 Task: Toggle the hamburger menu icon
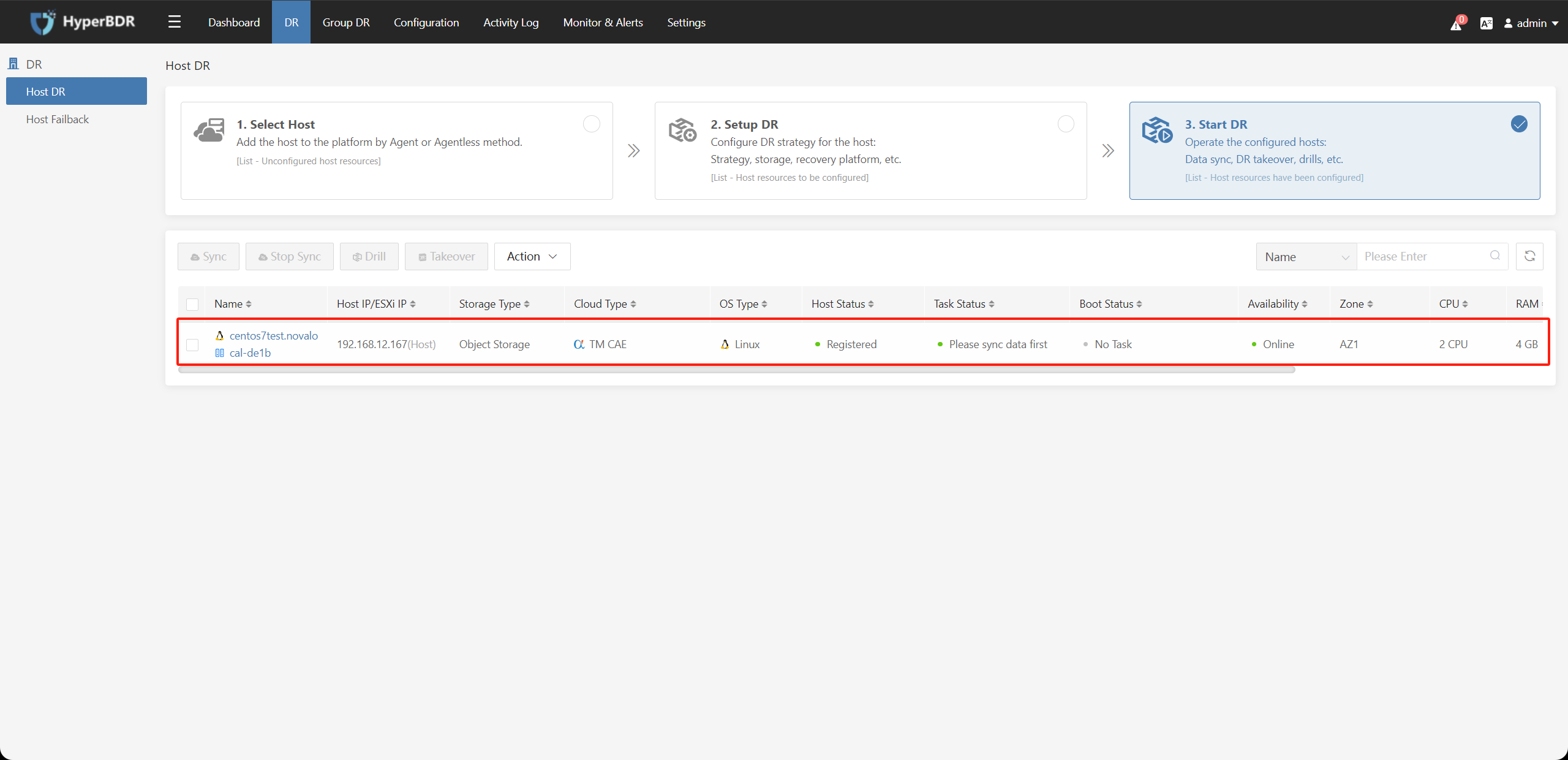[175, 22]
